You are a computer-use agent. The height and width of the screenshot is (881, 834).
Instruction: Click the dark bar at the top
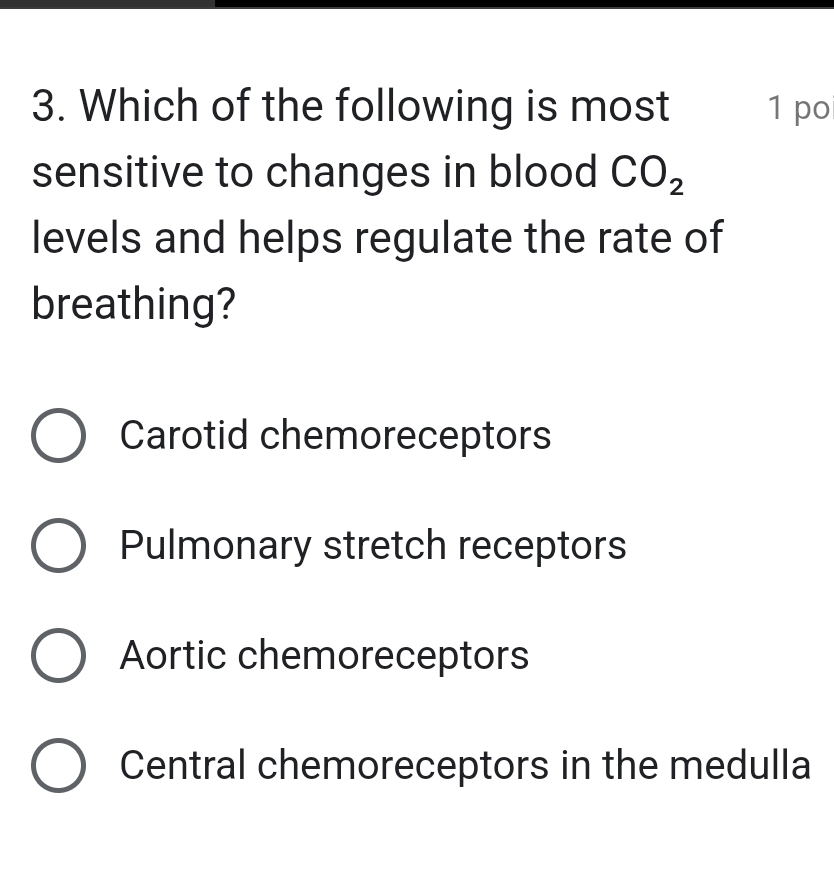pos(417,6)
